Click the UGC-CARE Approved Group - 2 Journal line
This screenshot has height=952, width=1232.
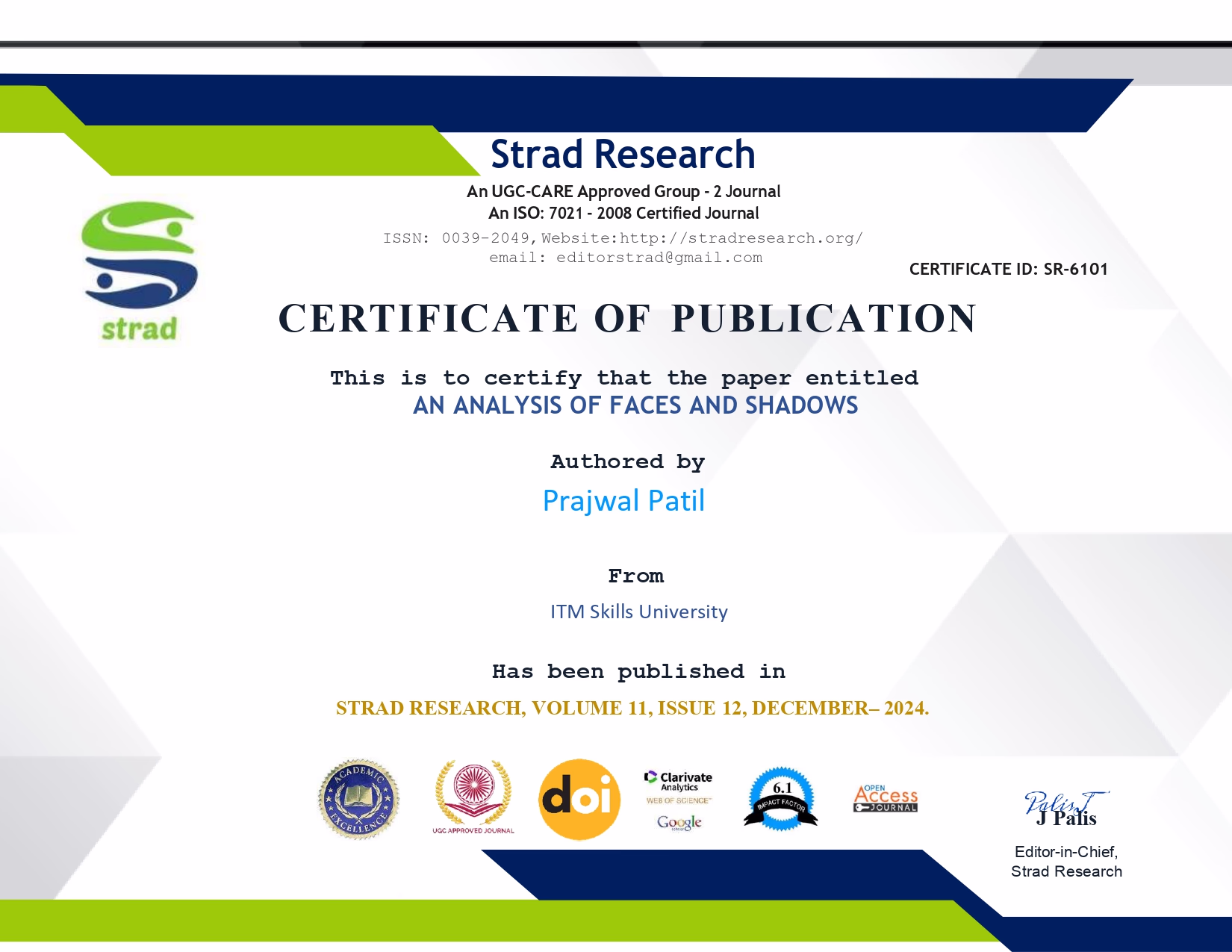pyautogui.click(x=623, y=192)
